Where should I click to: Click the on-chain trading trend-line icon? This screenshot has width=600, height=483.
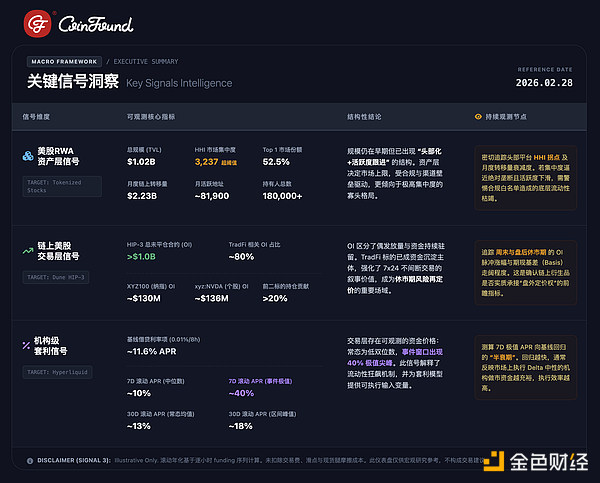click(x=28, y=249)
